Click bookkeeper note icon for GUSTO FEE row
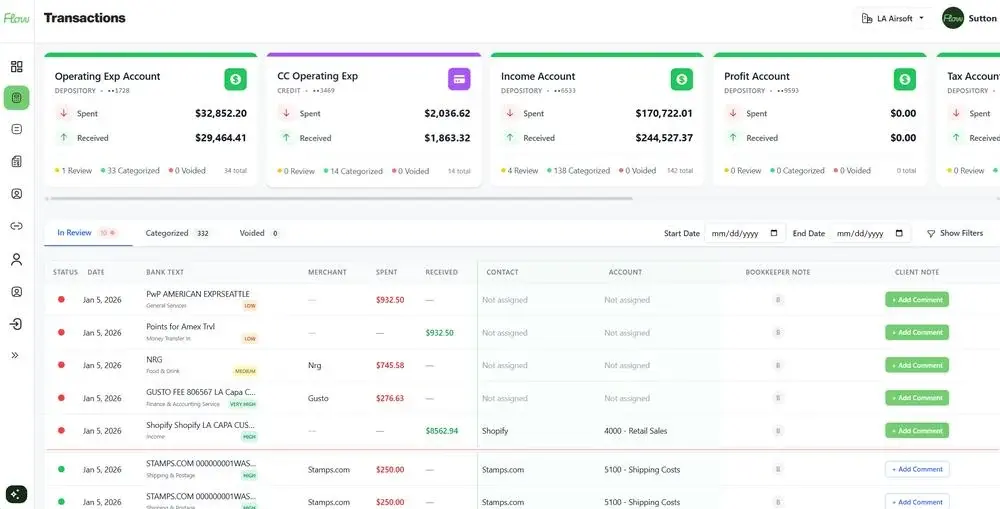Viewport: 1000px width, 509px height. (x=777, y=398)
